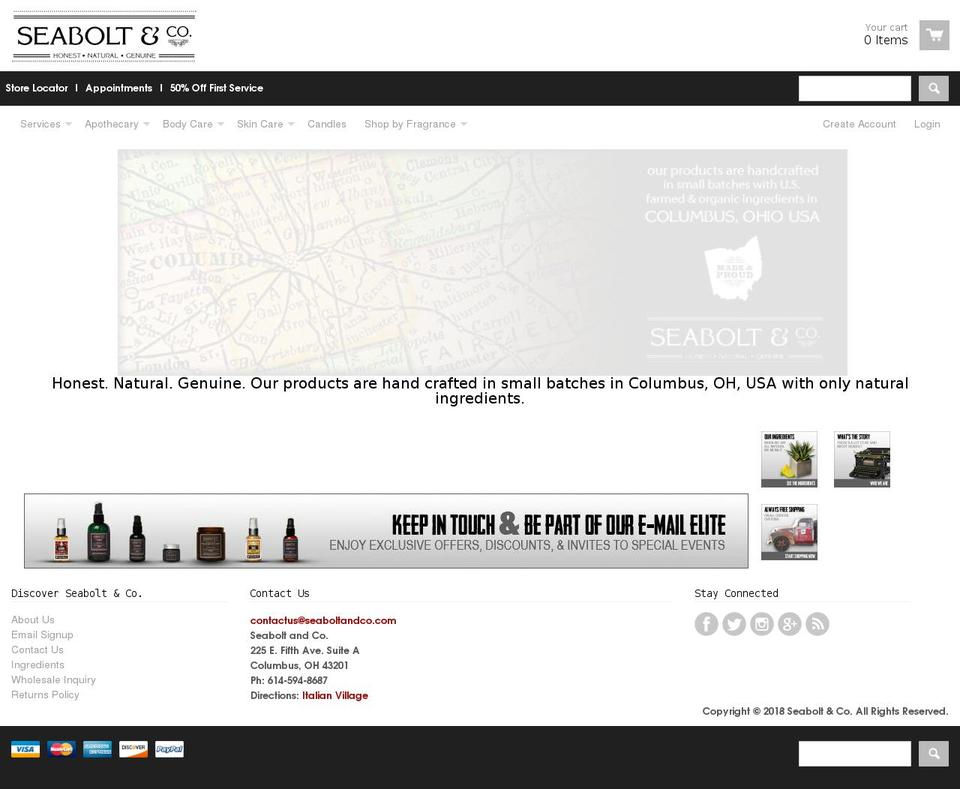Open the About Us footer link
Viewport: 960px width, 789px height.
coord(32,620)
